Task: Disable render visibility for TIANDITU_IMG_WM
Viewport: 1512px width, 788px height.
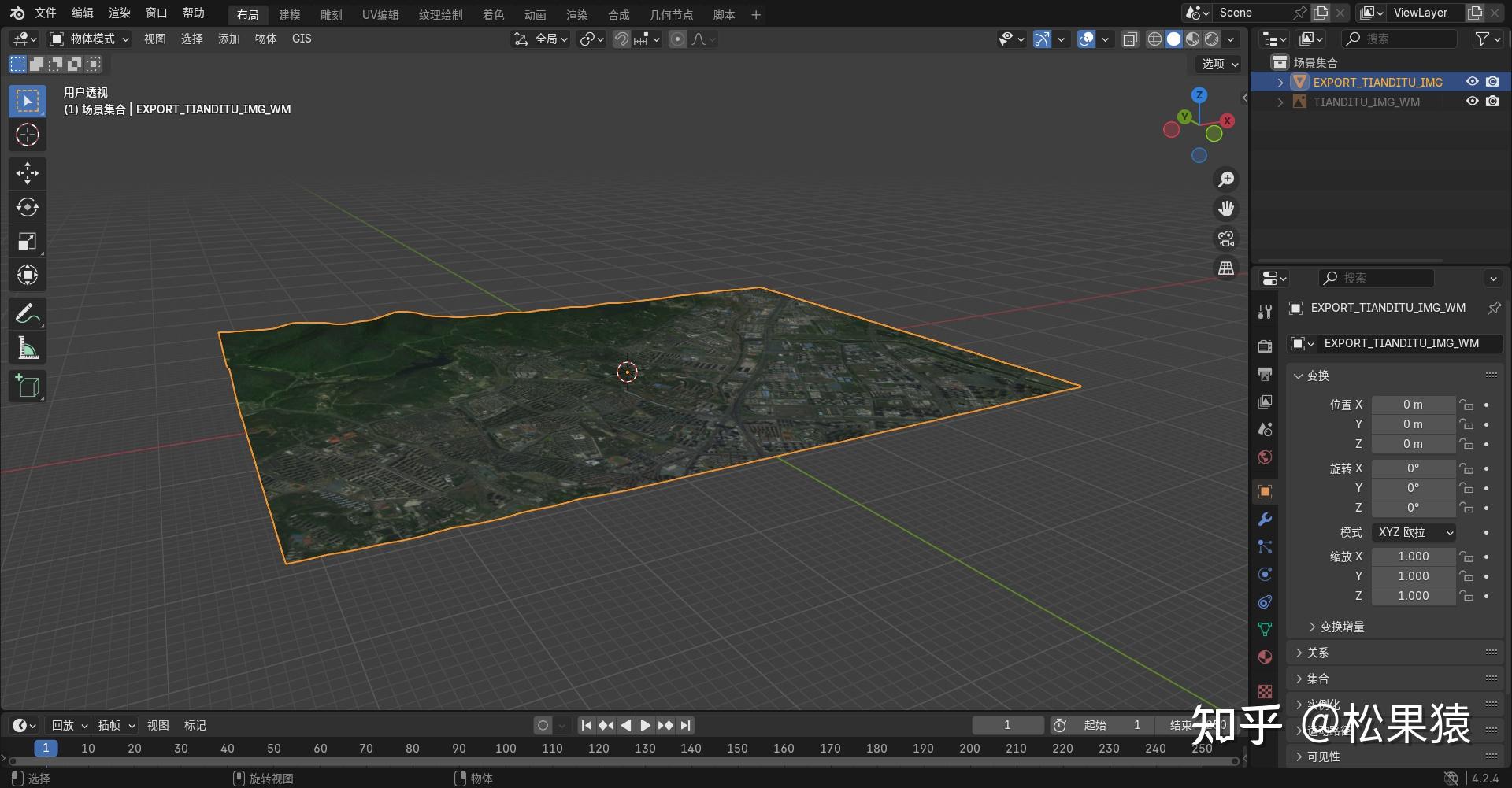Action: coord(1492,101)
